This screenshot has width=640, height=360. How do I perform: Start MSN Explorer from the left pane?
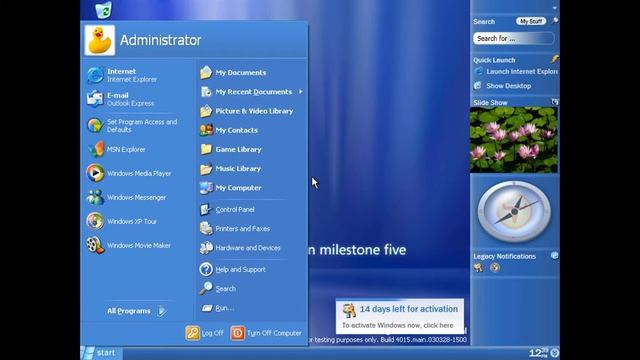pos(116,149)
